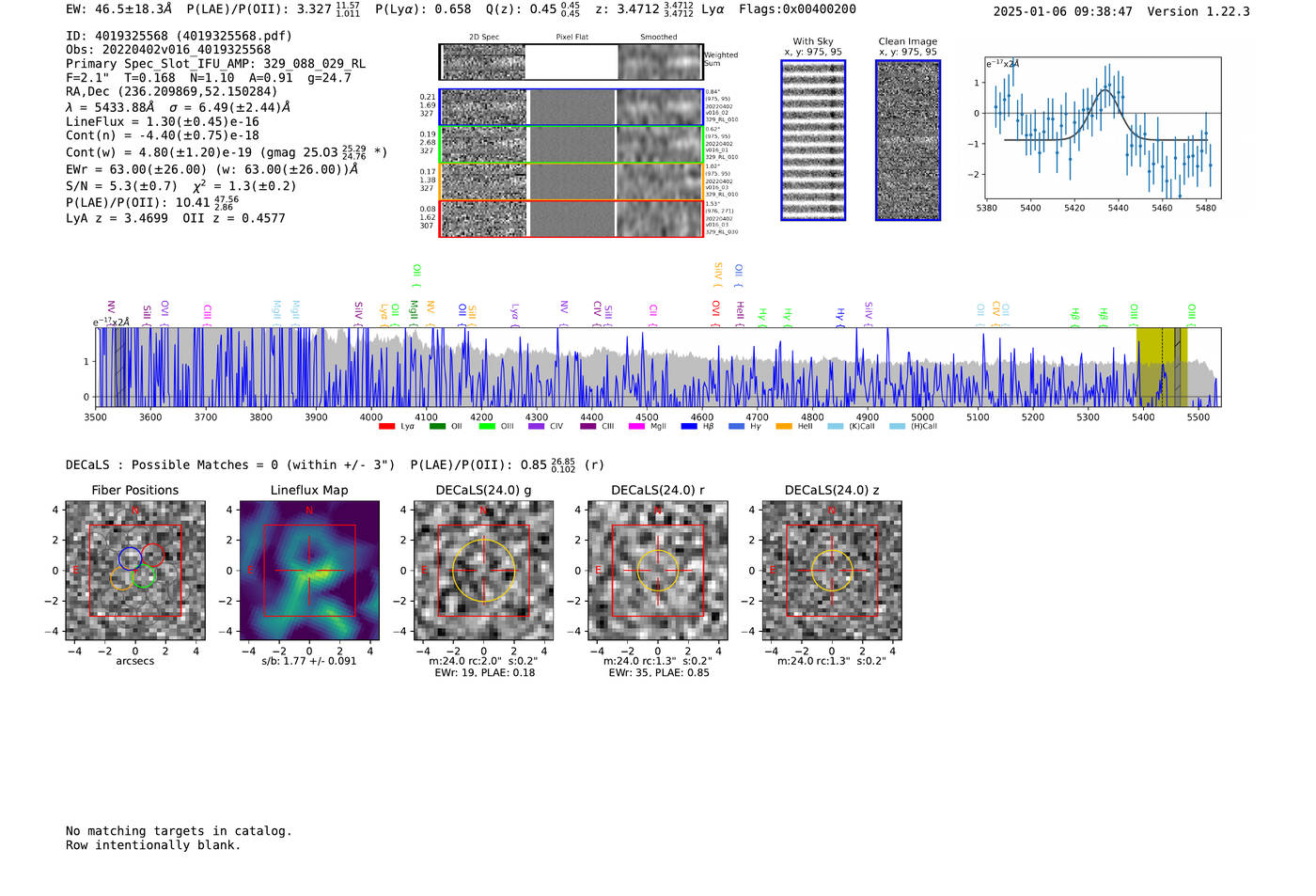
Task: Click the EW: 46.5±18.3Å header value
Action: click(119, 9)
